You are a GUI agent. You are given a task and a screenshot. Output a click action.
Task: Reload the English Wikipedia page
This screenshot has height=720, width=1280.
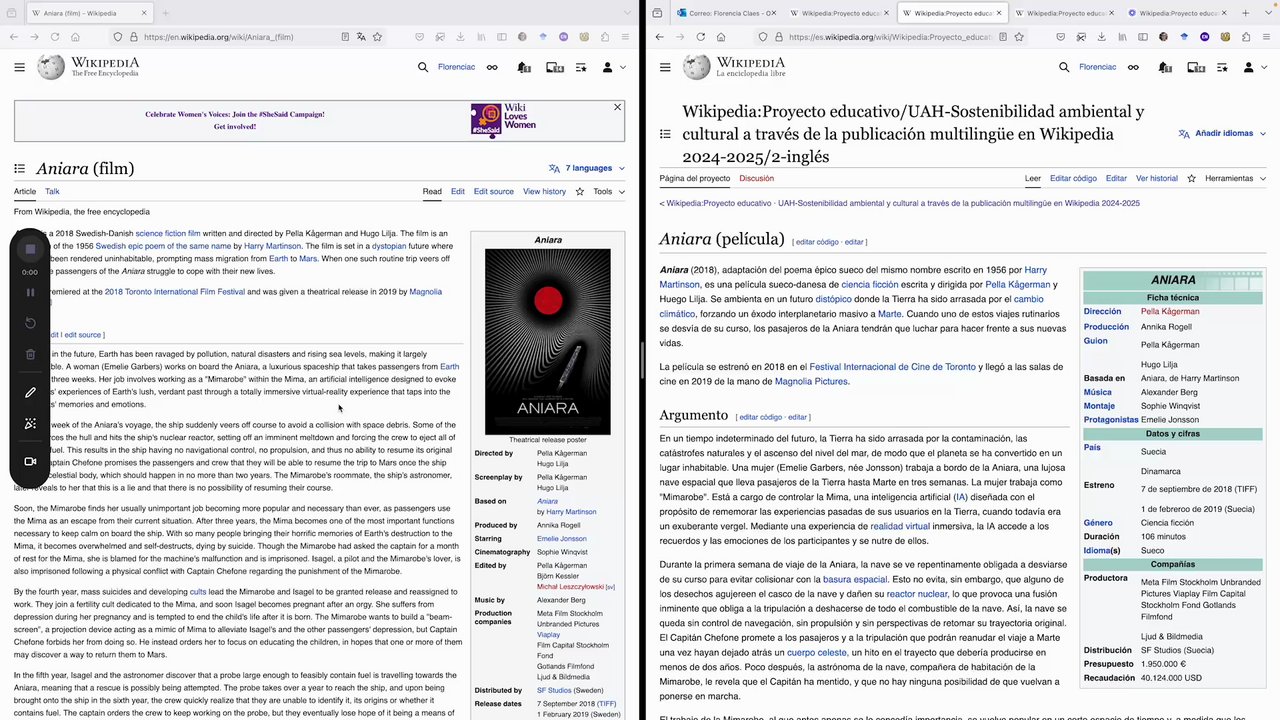55,37
